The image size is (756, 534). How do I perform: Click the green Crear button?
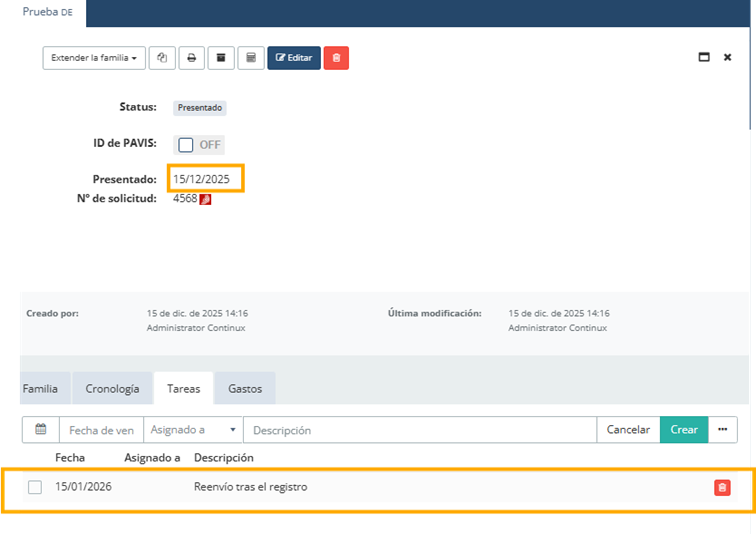coord(684,429)
